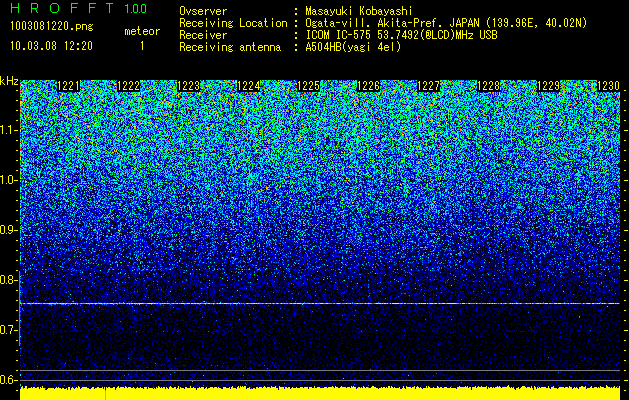This screenshot has height=400, width=629.
Task: Click the 1223 time marker
Action: point(189,86)
